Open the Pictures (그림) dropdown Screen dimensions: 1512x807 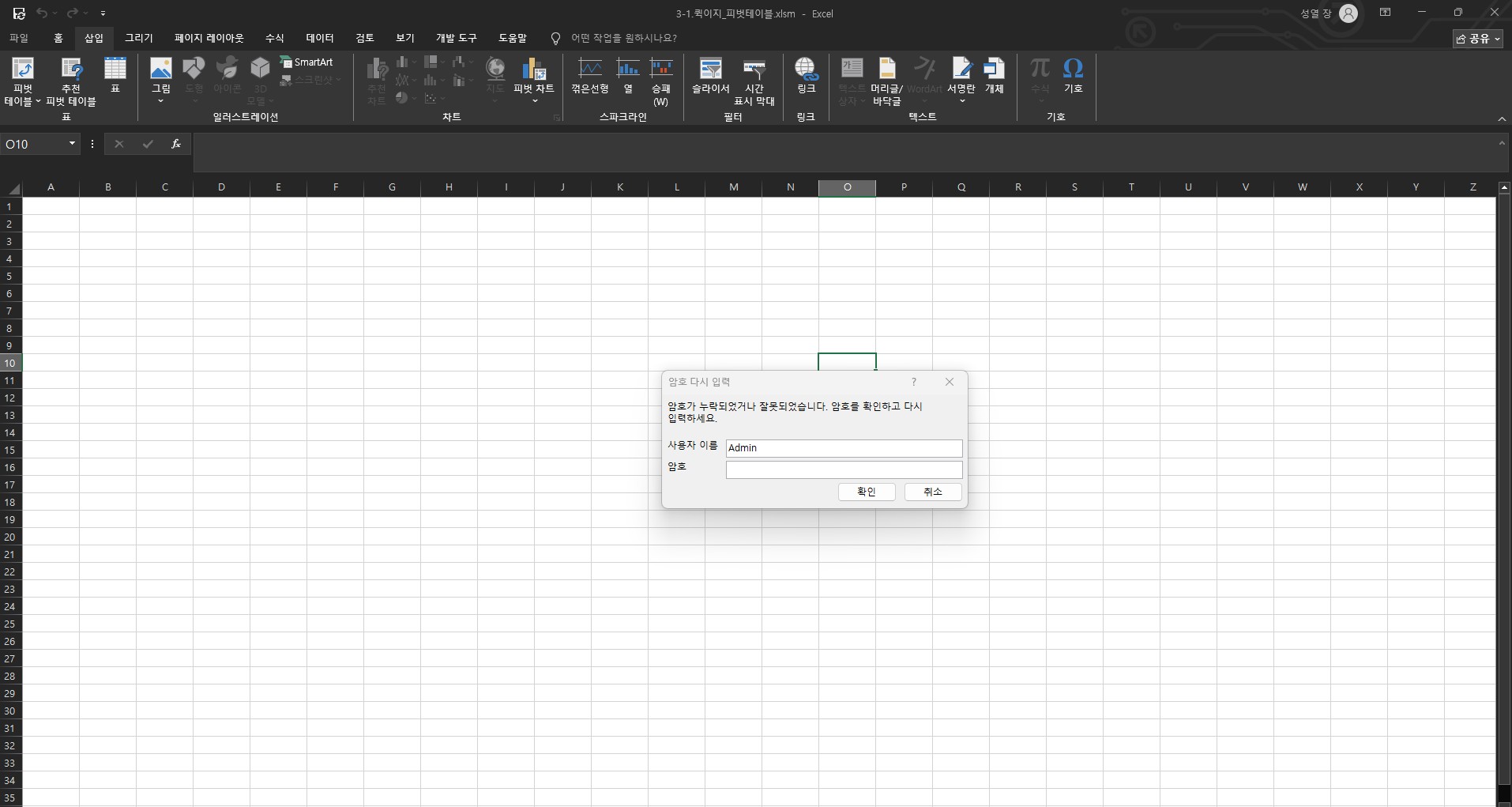(x=161, y=101)
